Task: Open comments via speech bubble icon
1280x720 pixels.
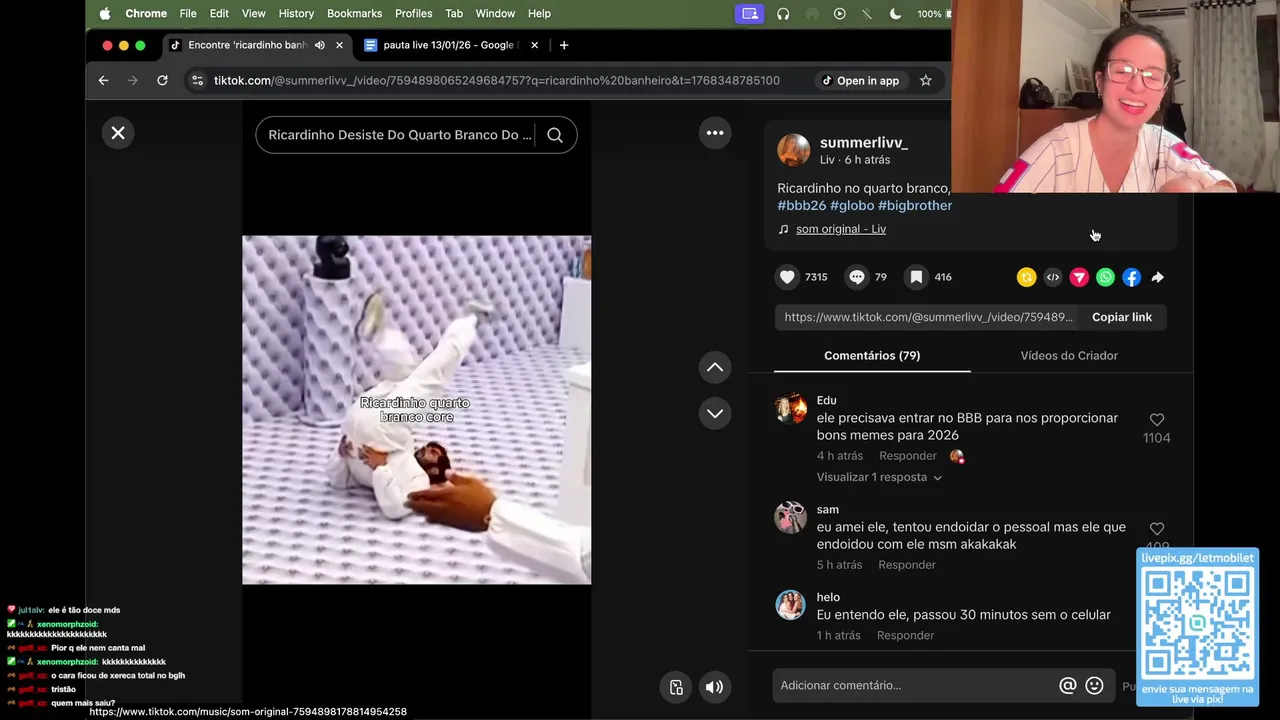Action: (857, 277)
